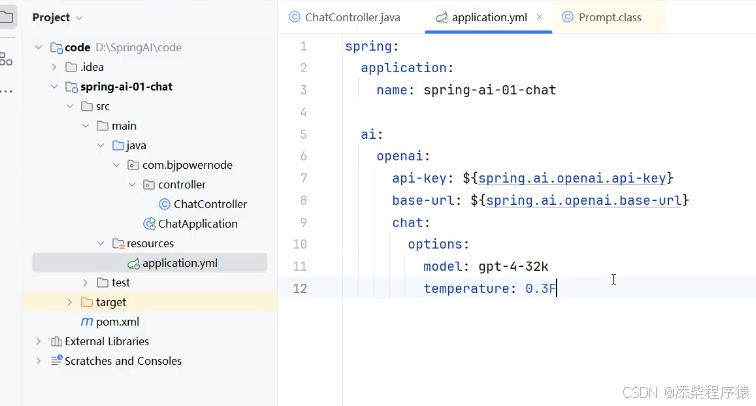Image resolution: width=756 pixels, height=406 pixels.
Task: Click the .idea folder icon
Action: pyautogui.click(x=71, y=67)
